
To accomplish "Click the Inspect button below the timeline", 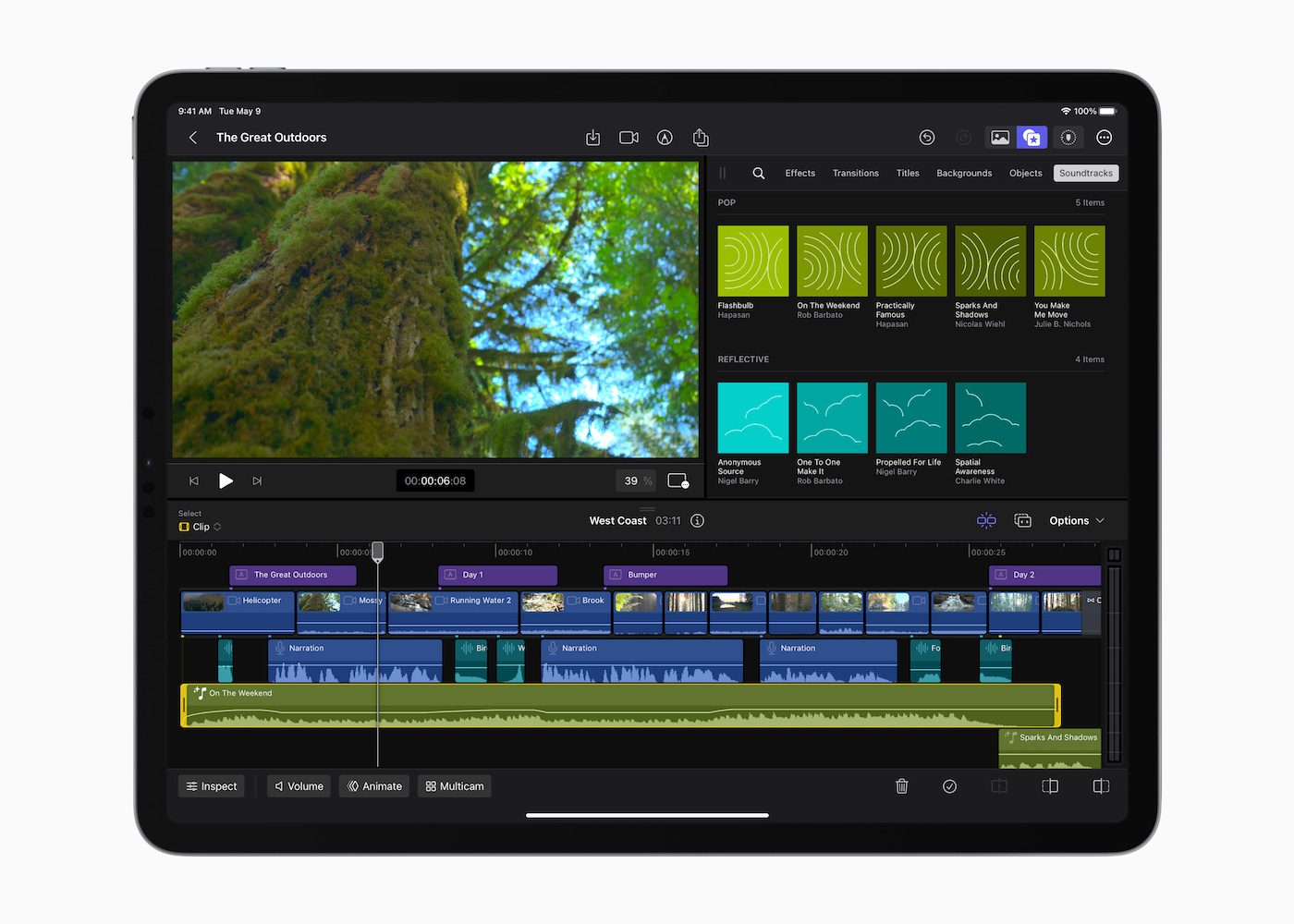I will pos(211,785).
